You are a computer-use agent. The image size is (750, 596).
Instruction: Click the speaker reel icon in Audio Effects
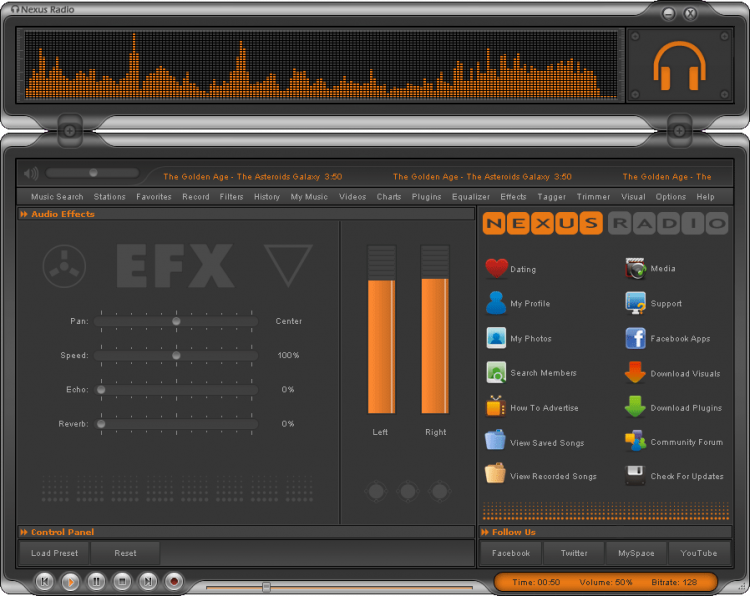(x=64, y=266)
